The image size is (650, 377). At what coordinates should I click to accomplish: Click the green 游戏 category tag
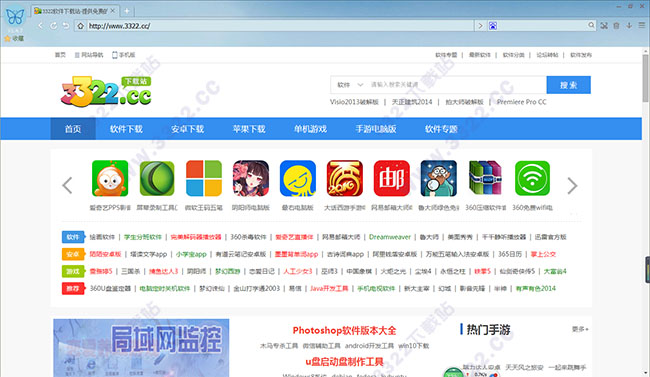[73, 271]
